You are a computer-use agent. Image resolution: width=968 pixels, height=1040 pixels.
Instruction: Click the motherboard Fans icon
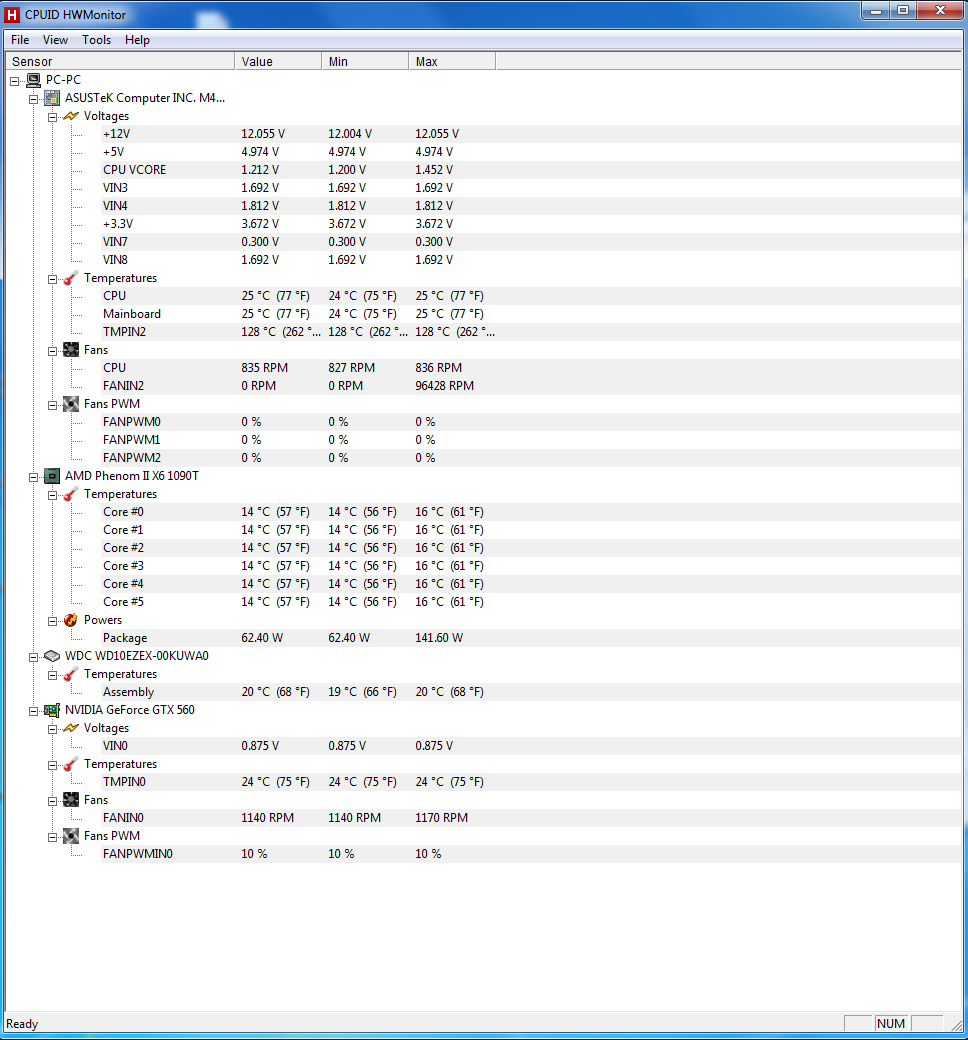pos(71,350)
